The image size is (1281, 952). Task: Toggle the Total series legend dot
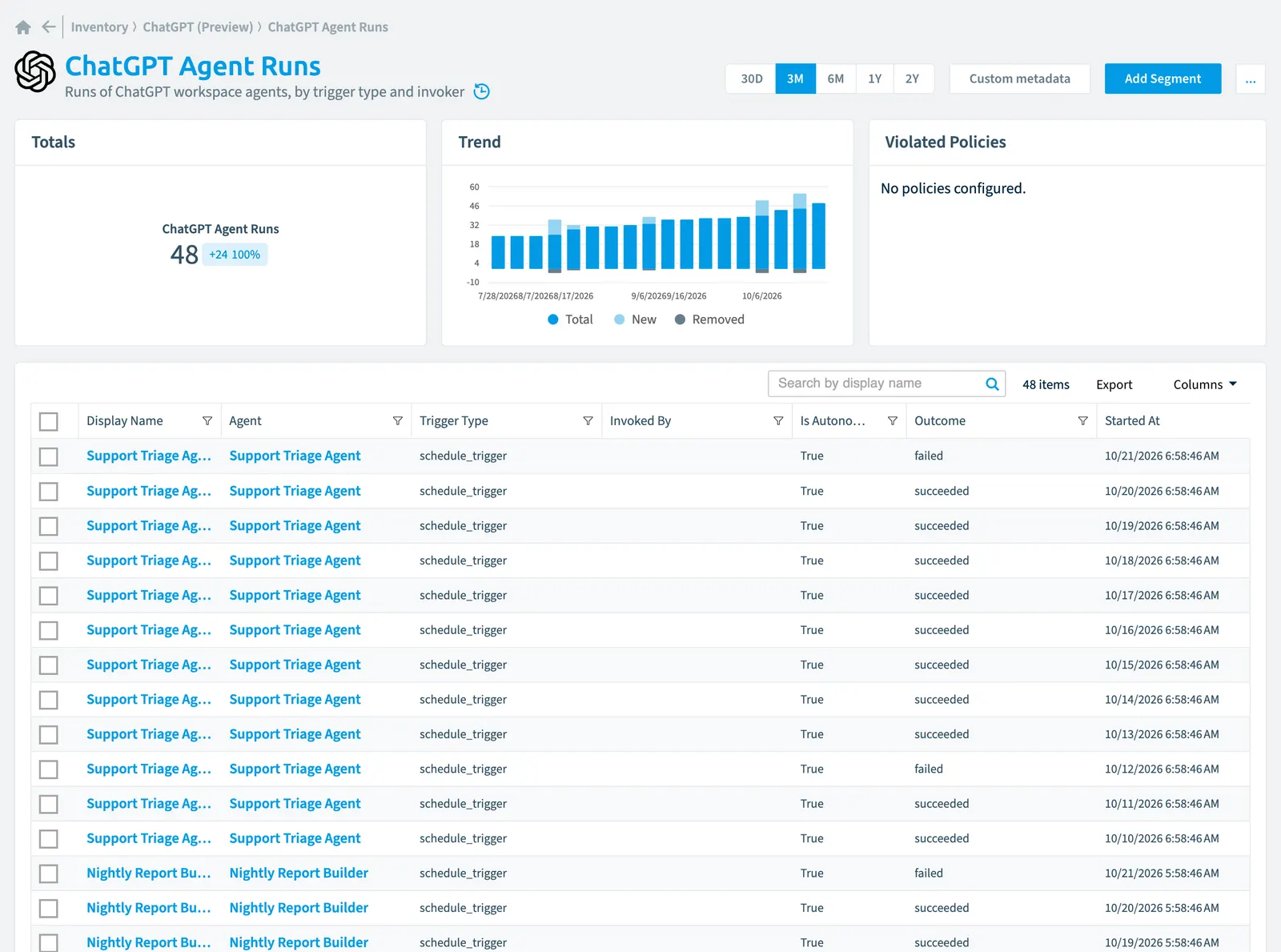click(553, 319)
